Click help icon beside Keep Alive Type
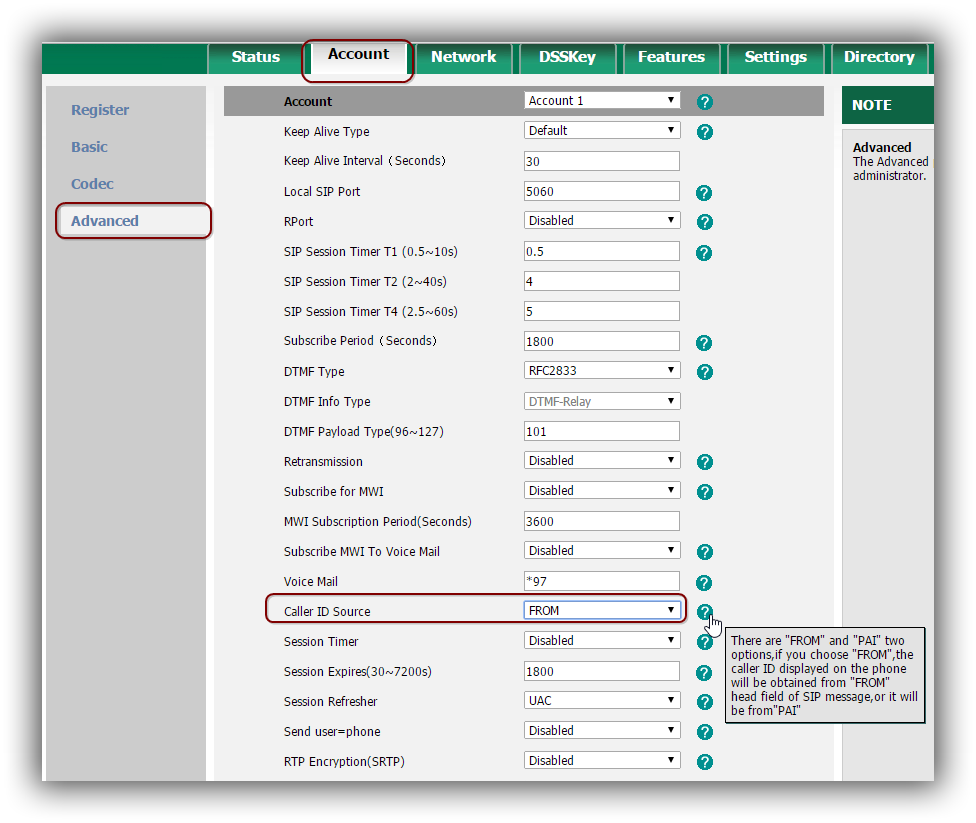 click(x=704, y=132)
